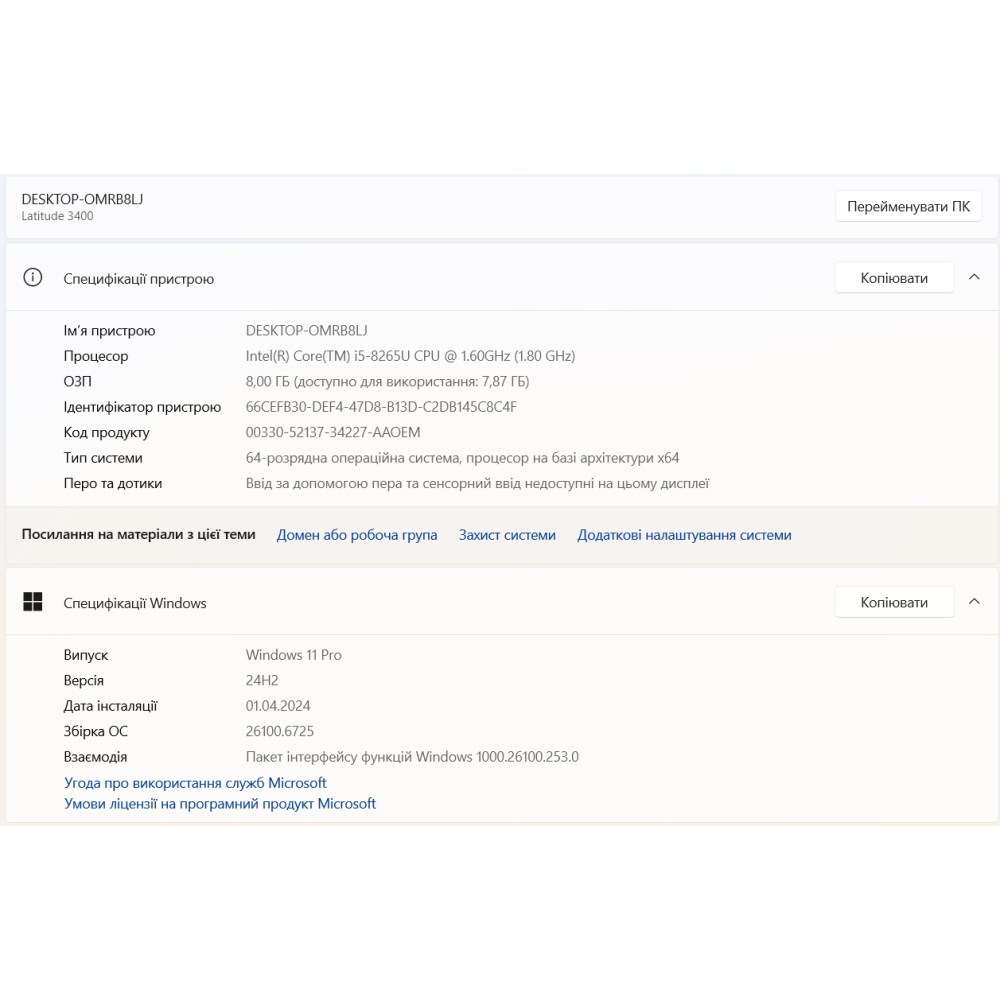
Task: Click the product code 00330-52137-34227-AAOEM
Action: click(333, 432)
